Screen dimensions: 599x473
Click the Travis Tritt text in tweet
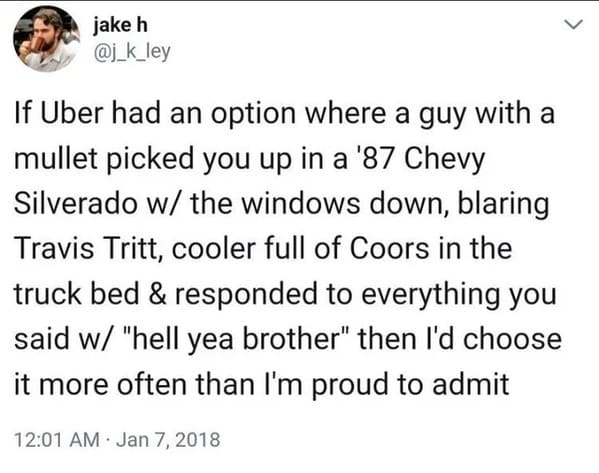click(x=86, y=249)
